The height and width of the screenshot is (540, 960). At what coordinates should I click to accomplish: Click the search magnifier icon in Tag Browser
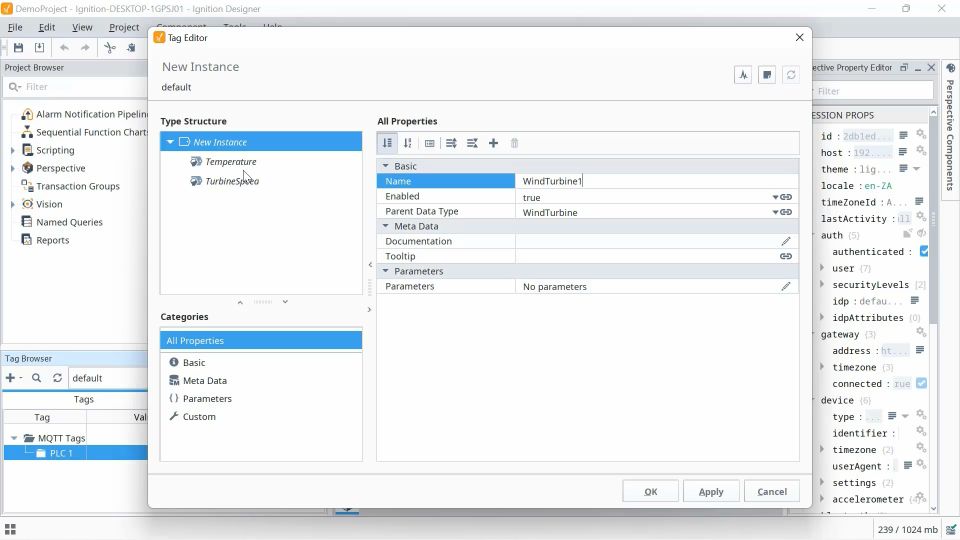[37, 378]
